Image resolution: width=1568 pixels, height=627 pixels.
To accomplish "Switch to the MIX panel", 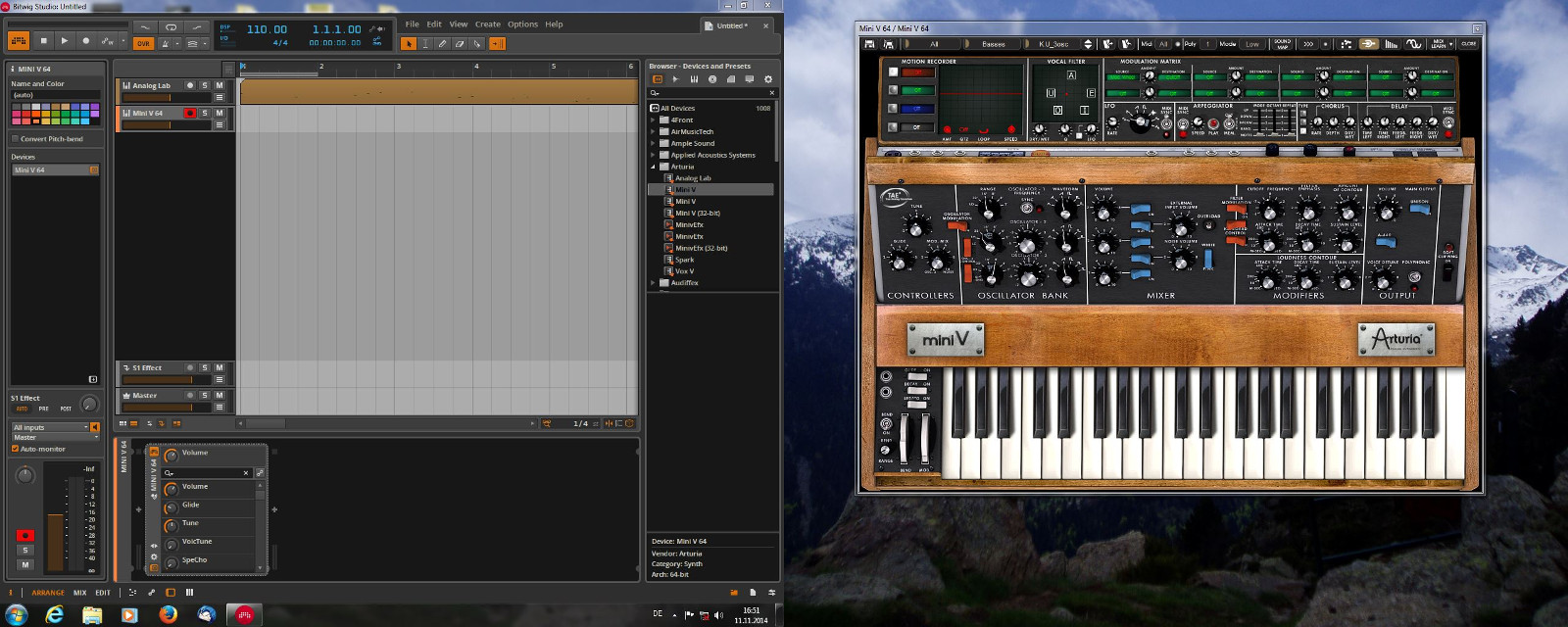I will (x=80, y=593).
